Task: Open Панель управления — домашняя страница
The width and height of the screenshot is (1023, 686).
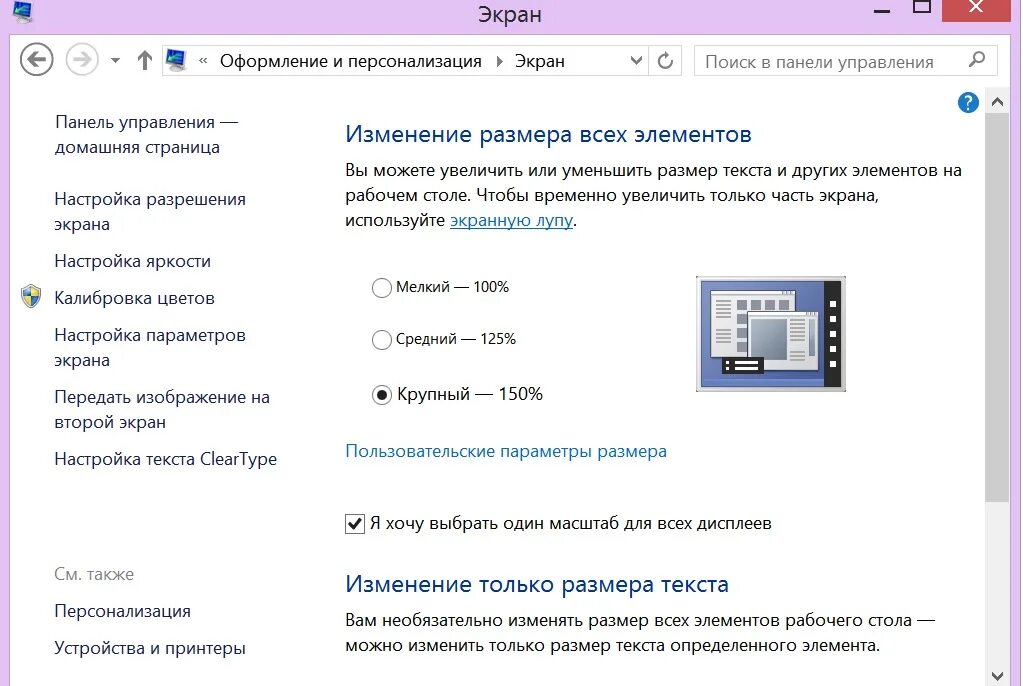Action: pos(146,134)
